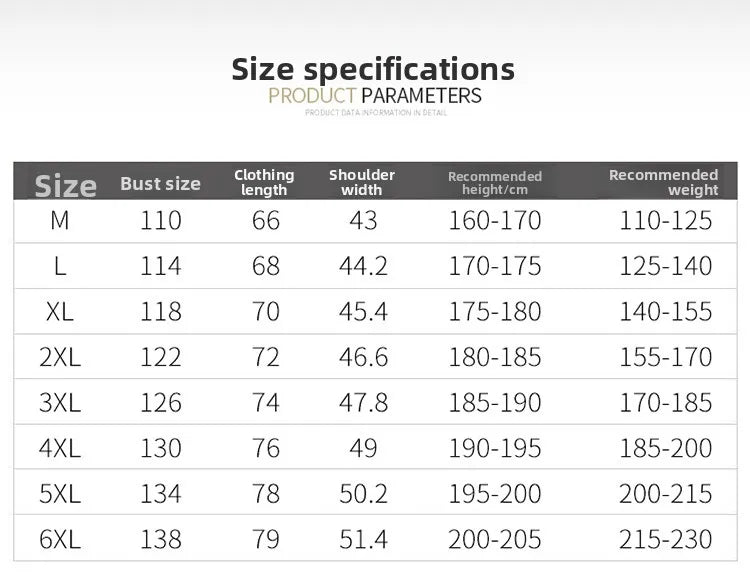Select recommended weight cell 110-125
This screenshot has width=750, height=574.
[666, 221]
